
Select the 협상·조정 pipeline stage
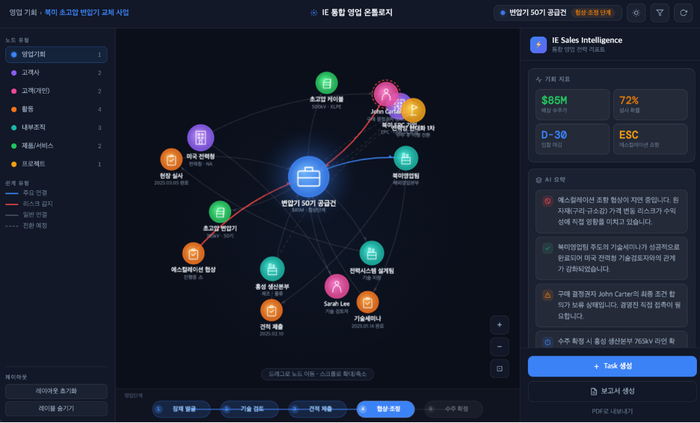pyautogui.click(x=385, y=409)
